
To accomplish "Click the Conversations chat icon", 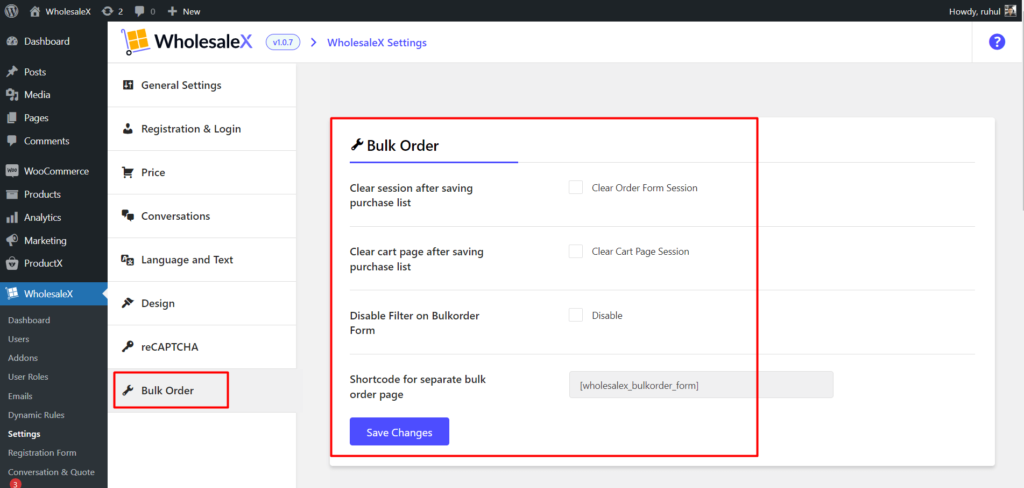I will [x=128, y=216].
